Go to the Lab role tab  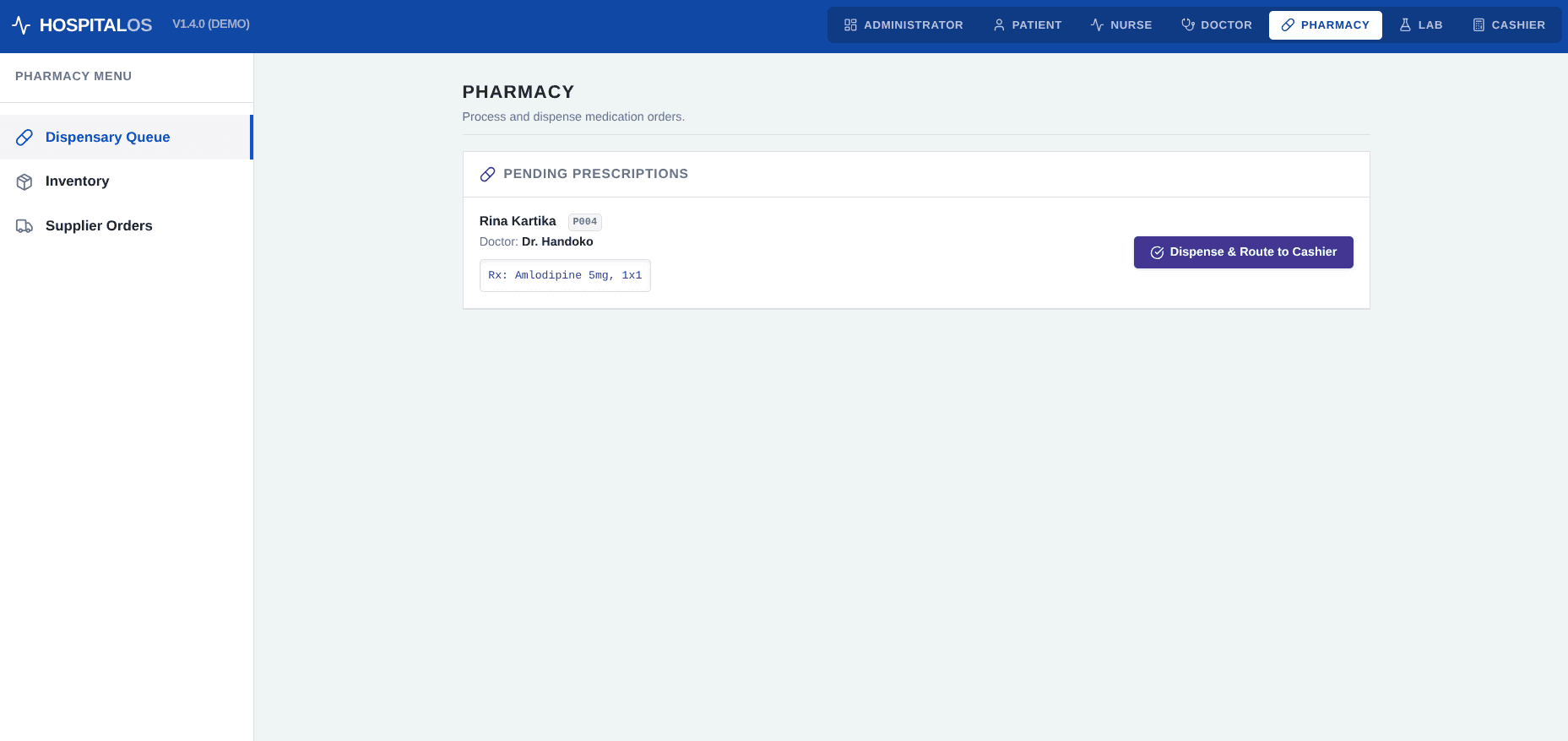1421,25
